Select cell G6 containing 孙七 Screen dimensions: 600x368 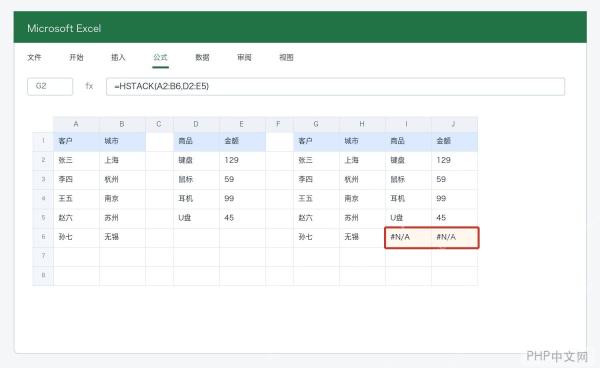pyautogui.click(x=316, y=237)
